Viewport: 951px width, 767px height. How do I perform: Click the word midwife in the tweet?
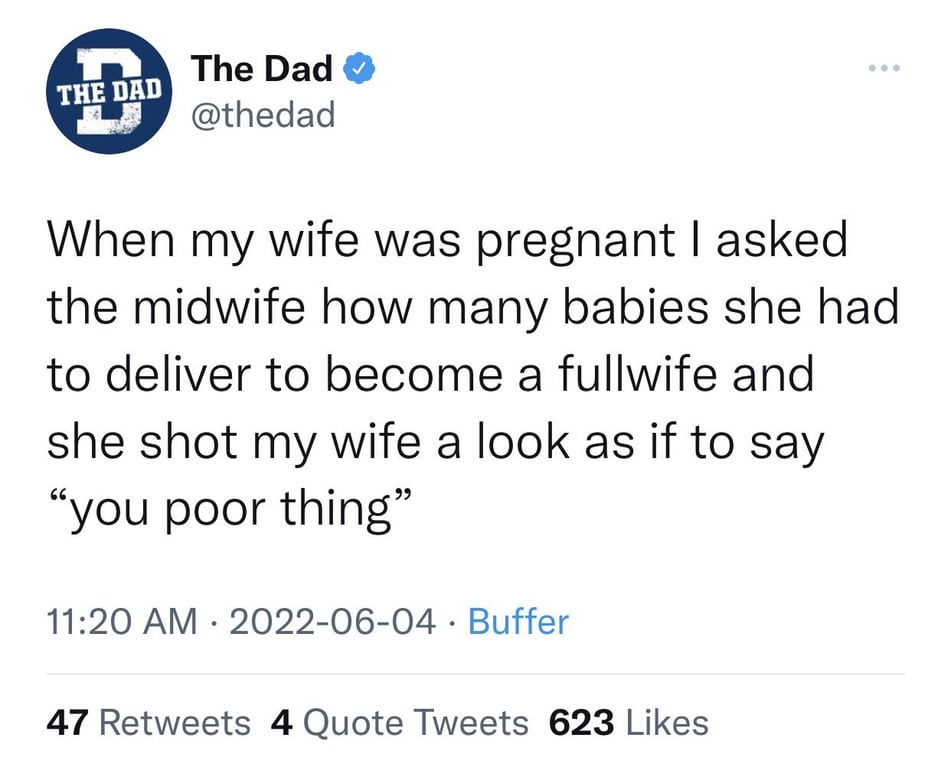tap(219, 307)
